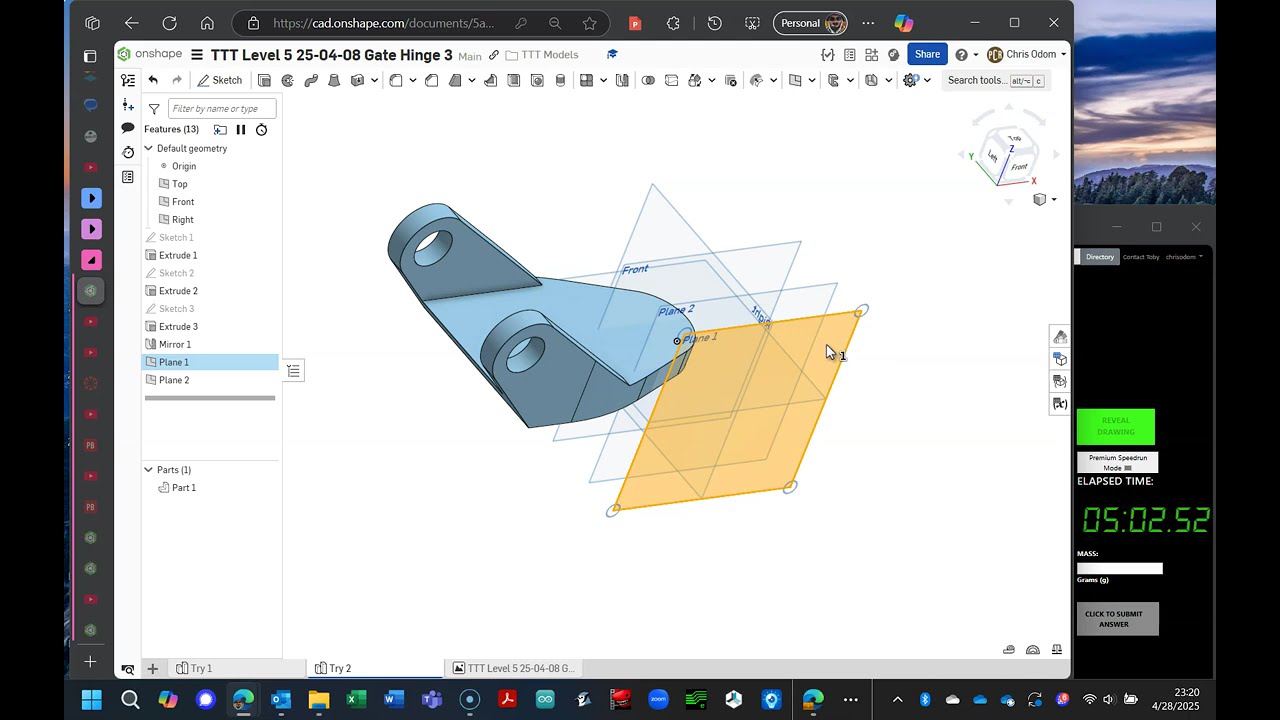Select the Revolve tool in the toolbar
The height and width of the screenshot is (720, 1280).
click(x=288, y=80)
